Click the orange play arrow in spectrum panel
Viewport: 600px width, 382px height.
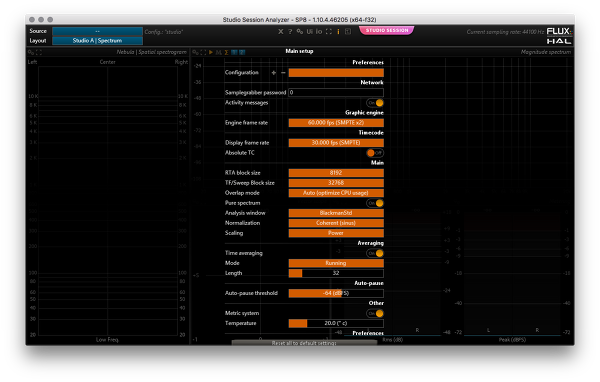pos(211,52)
